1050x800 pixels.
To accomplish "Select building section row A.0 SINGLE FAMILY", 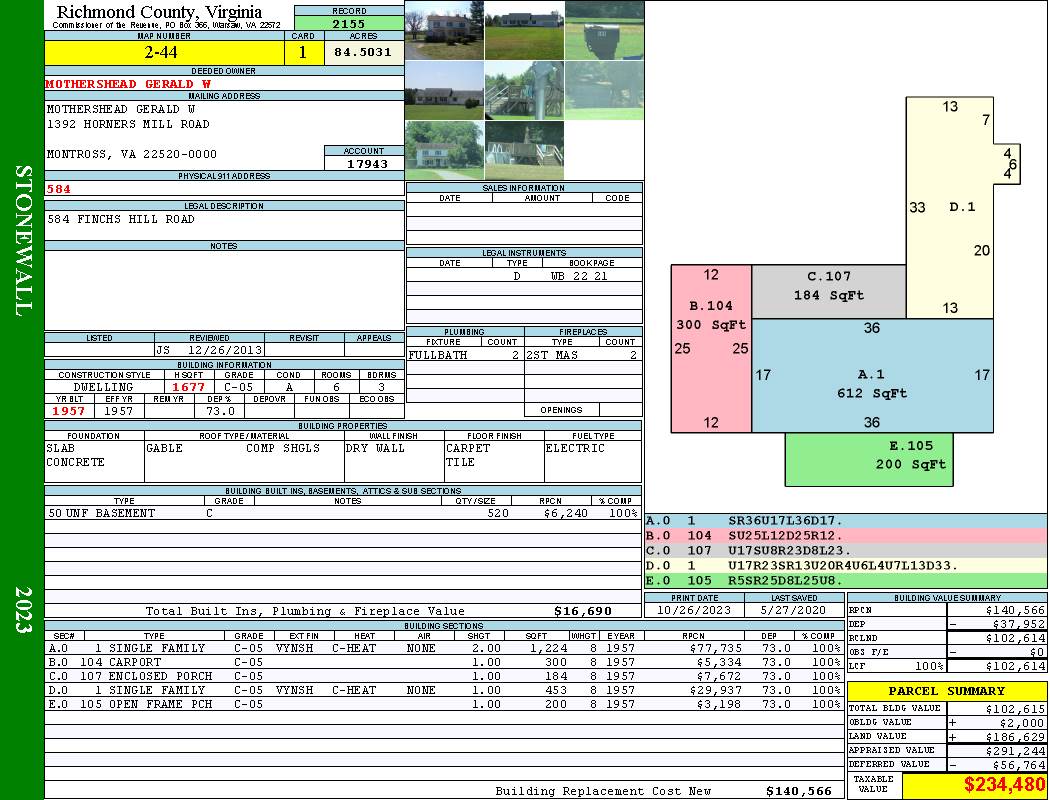I will tap(444, 648).
